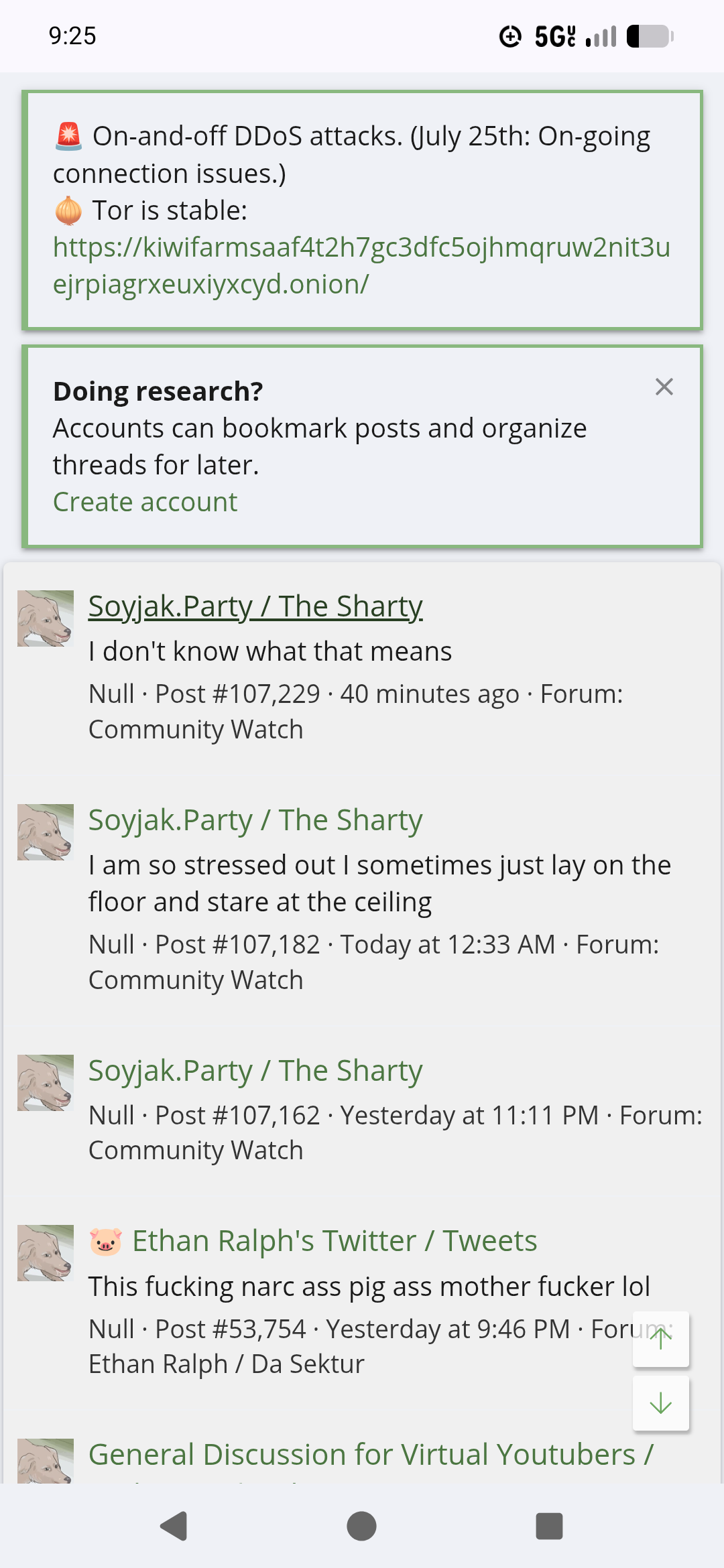Open Ethan Ralph's Twitter / Tweets thread

click(335, 1241)
